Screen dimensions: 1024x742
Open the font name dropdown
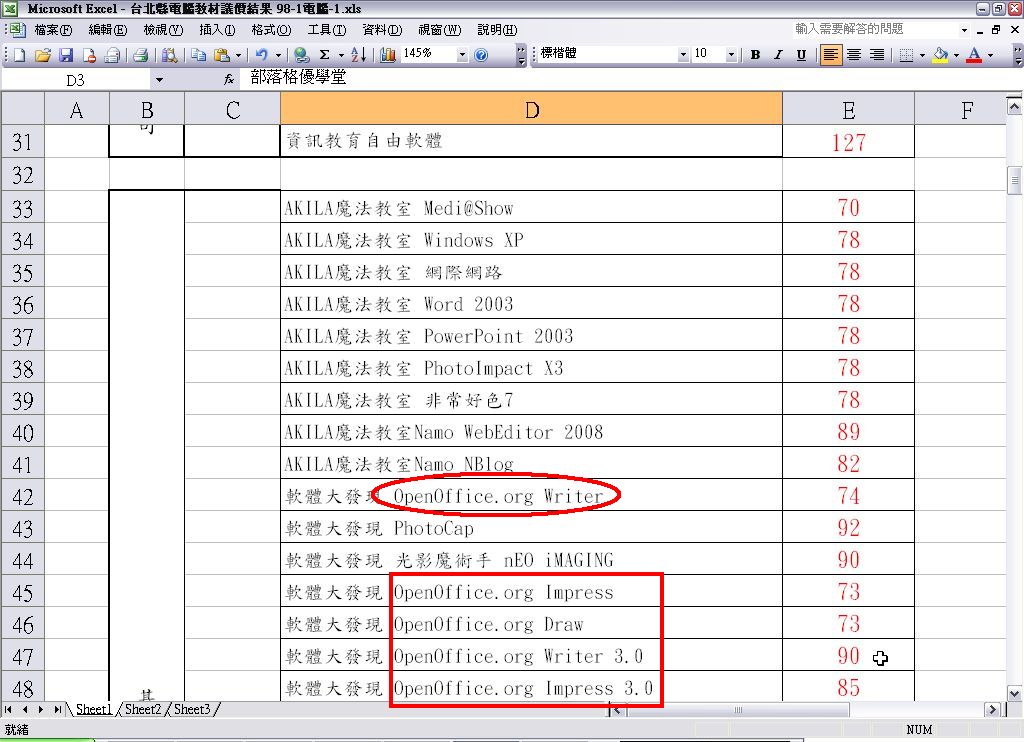pos(683,55)
